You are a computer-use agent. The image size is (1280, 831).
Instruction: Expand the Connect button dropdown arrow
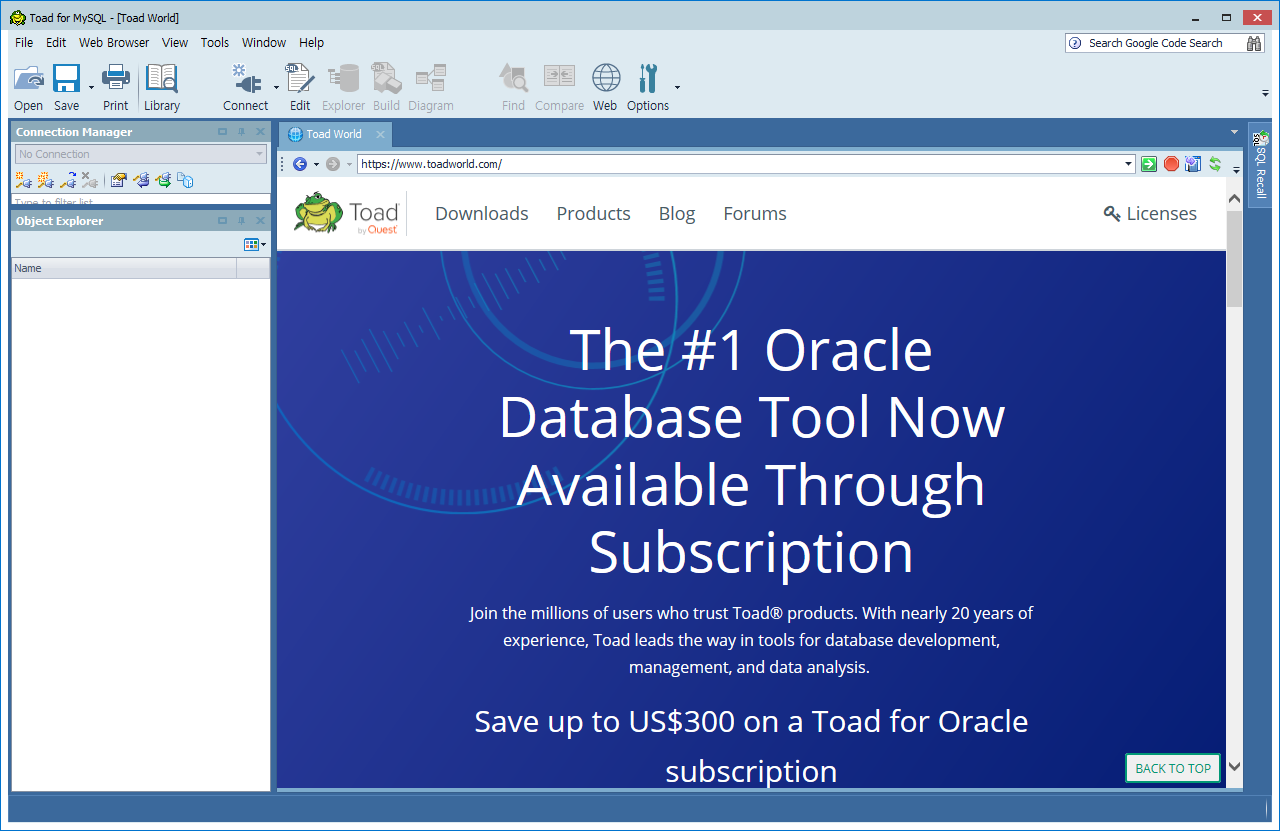click(x=276, y=88)
